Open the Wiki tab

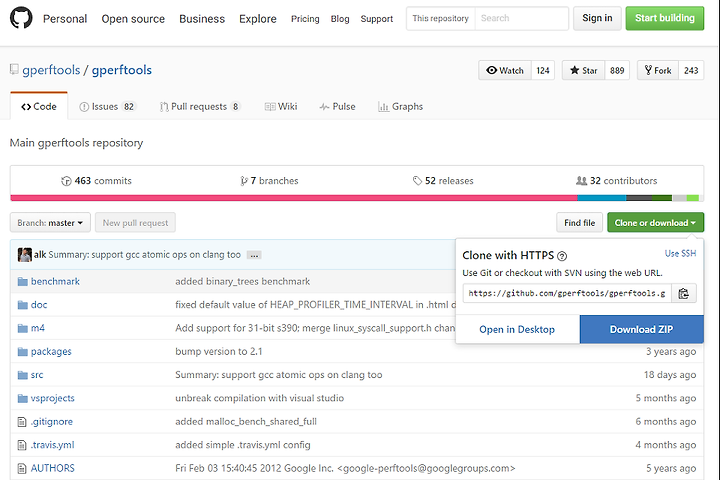coord(281,107)
